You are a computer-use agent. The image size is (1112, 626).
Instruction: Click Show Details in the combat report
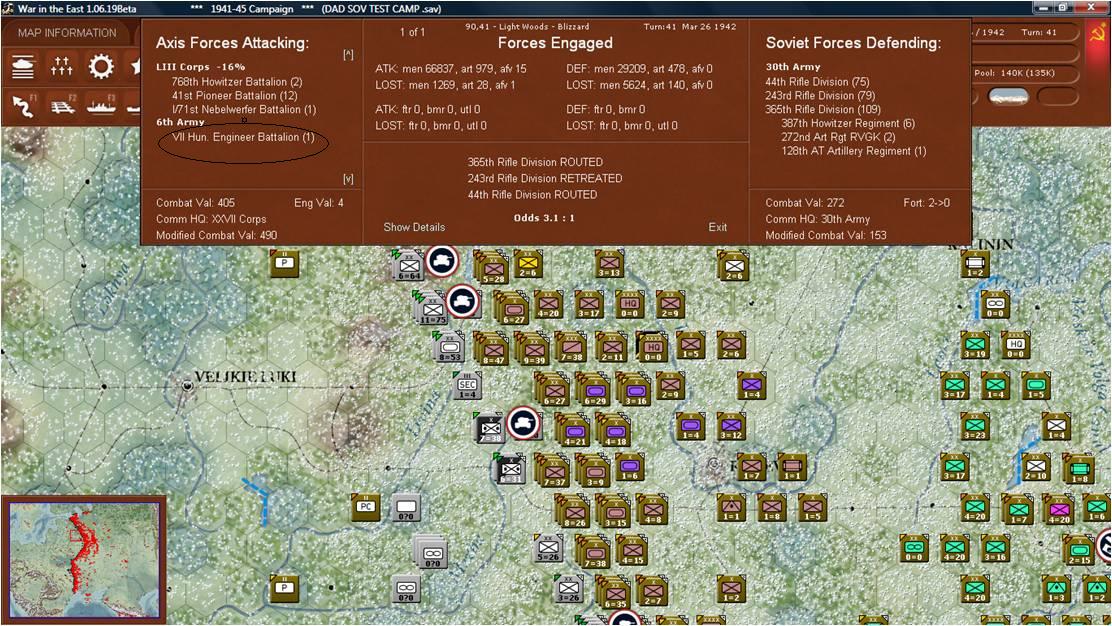414,227
